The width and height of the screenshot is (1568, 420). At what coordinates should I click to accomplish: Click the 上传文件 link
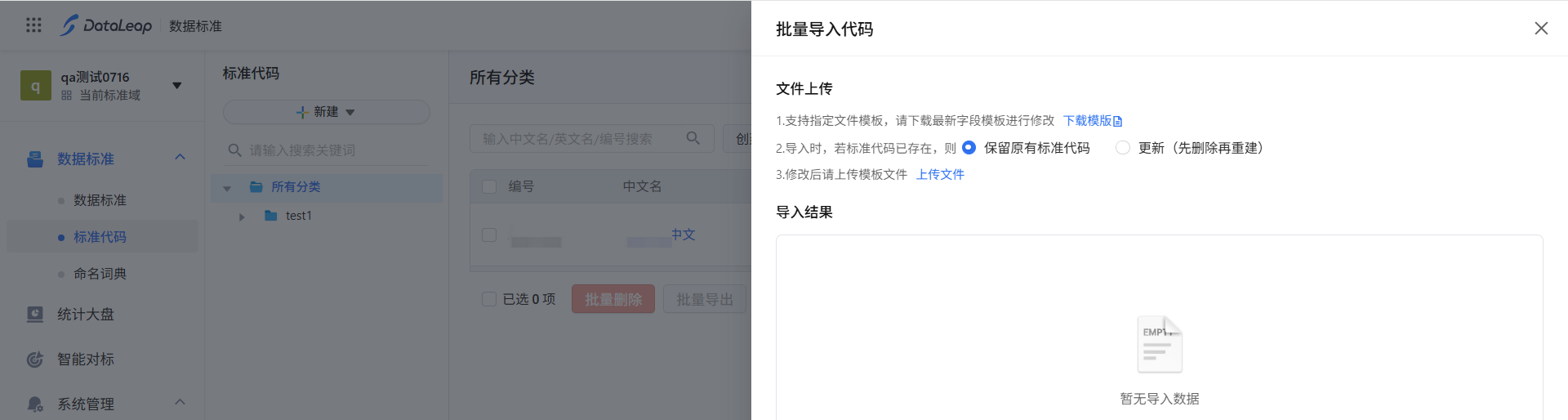point(940,174)
